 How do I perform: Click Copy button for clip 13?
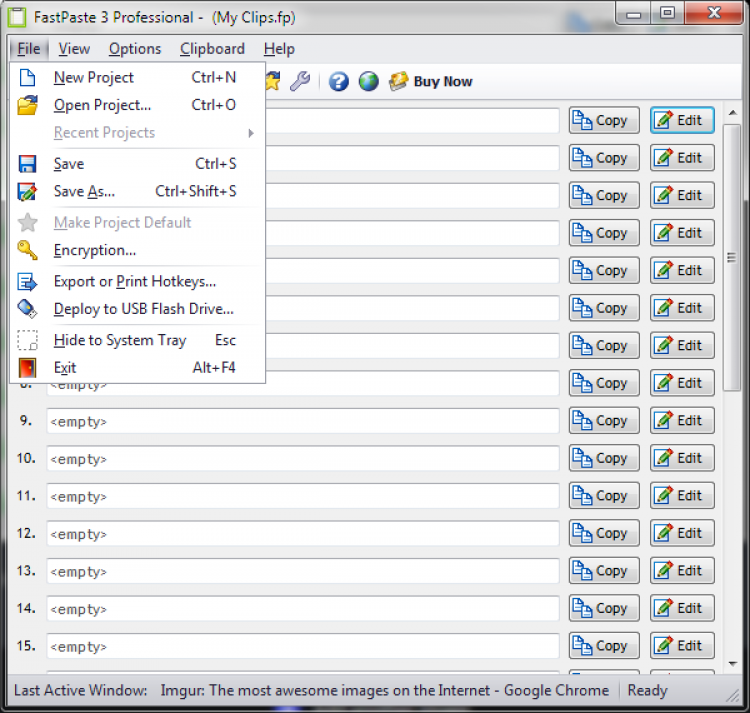(604, 570)
